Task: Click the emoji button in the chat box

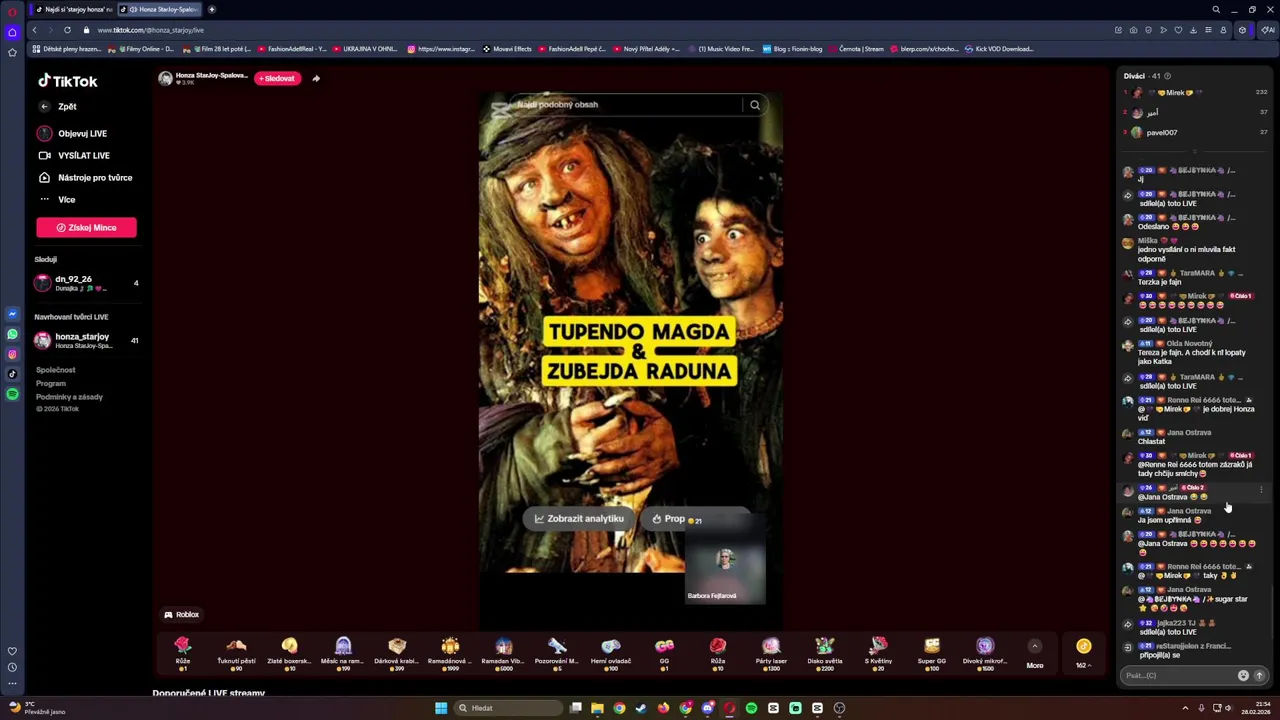Action: click(1243, 675)
